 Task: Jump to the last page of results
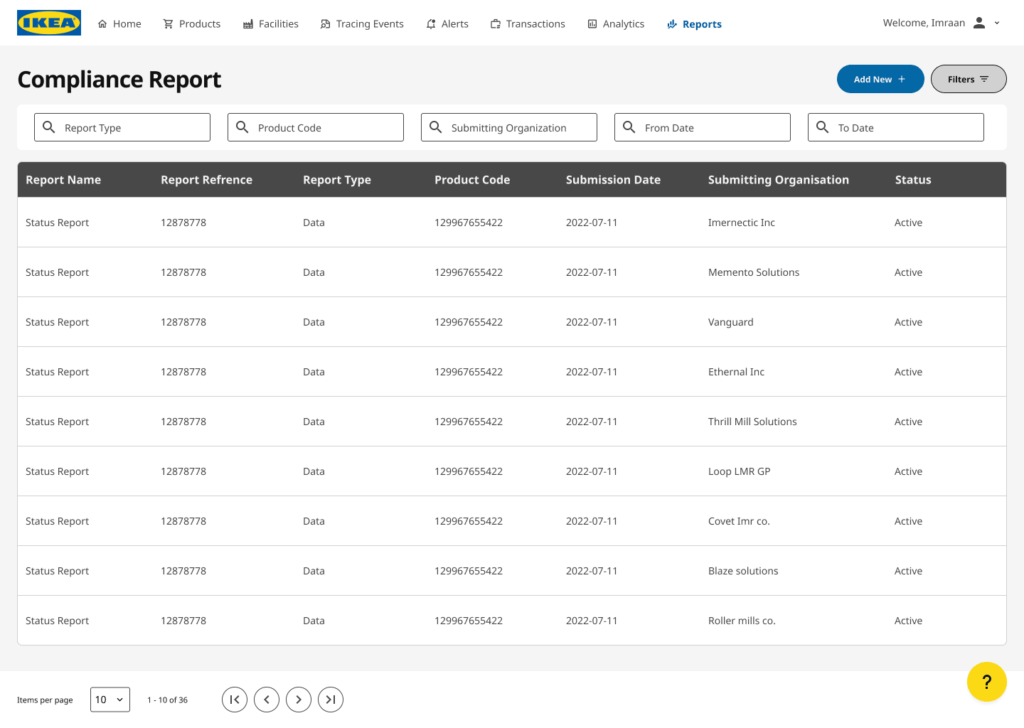click(330, 699)
